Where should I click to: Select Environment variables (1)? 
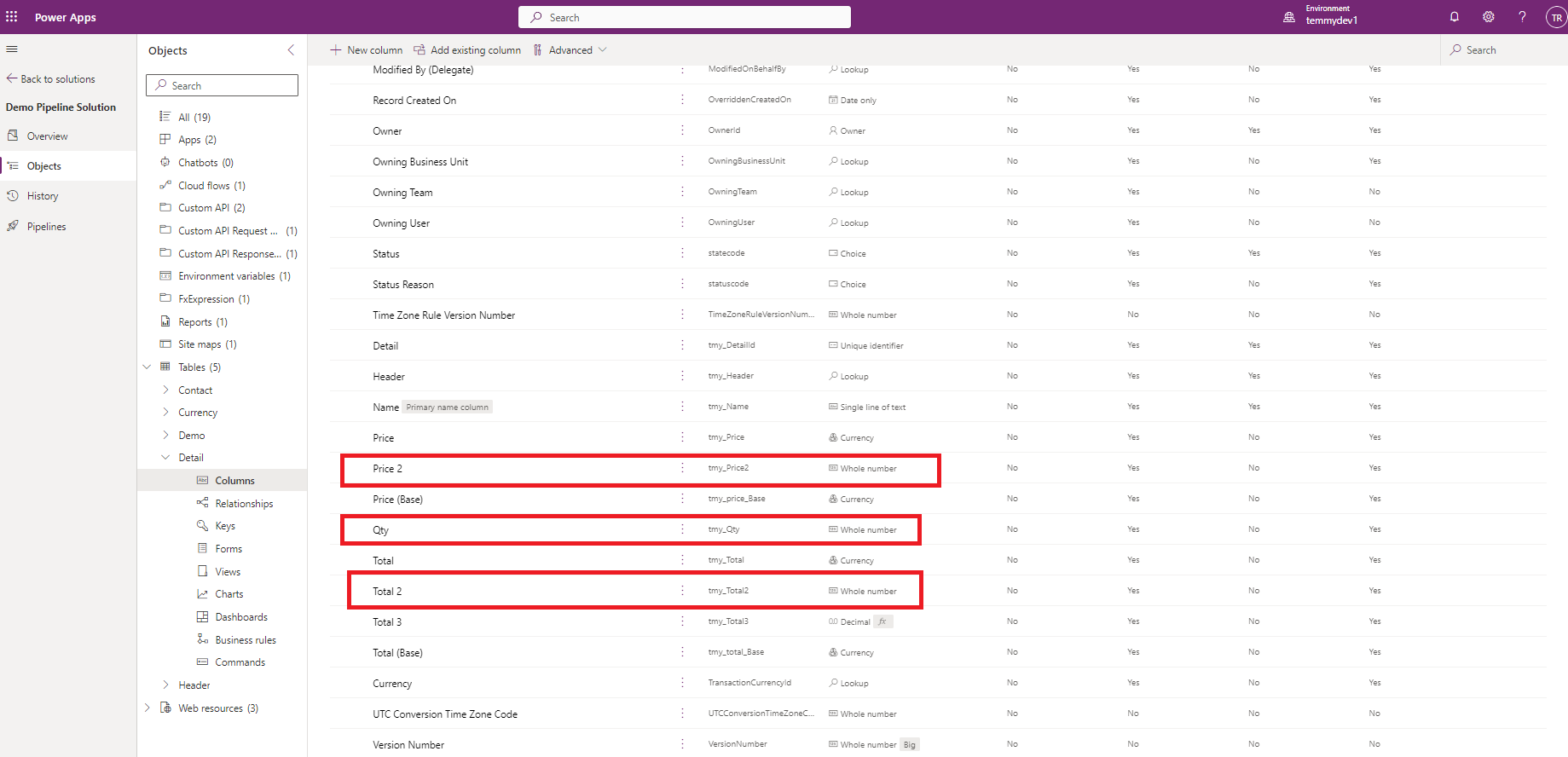click(234, 276)
